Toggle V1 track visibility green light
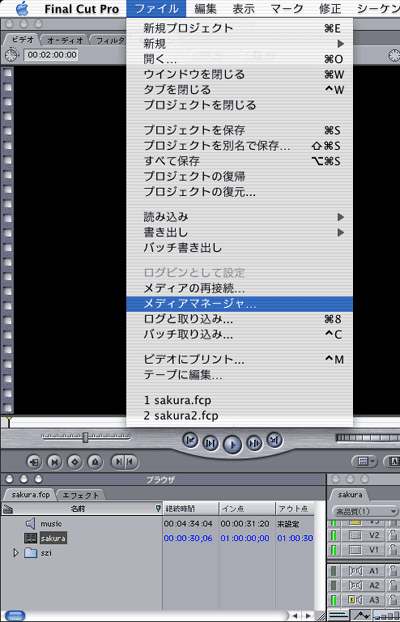400x622 pixels. 334,550
